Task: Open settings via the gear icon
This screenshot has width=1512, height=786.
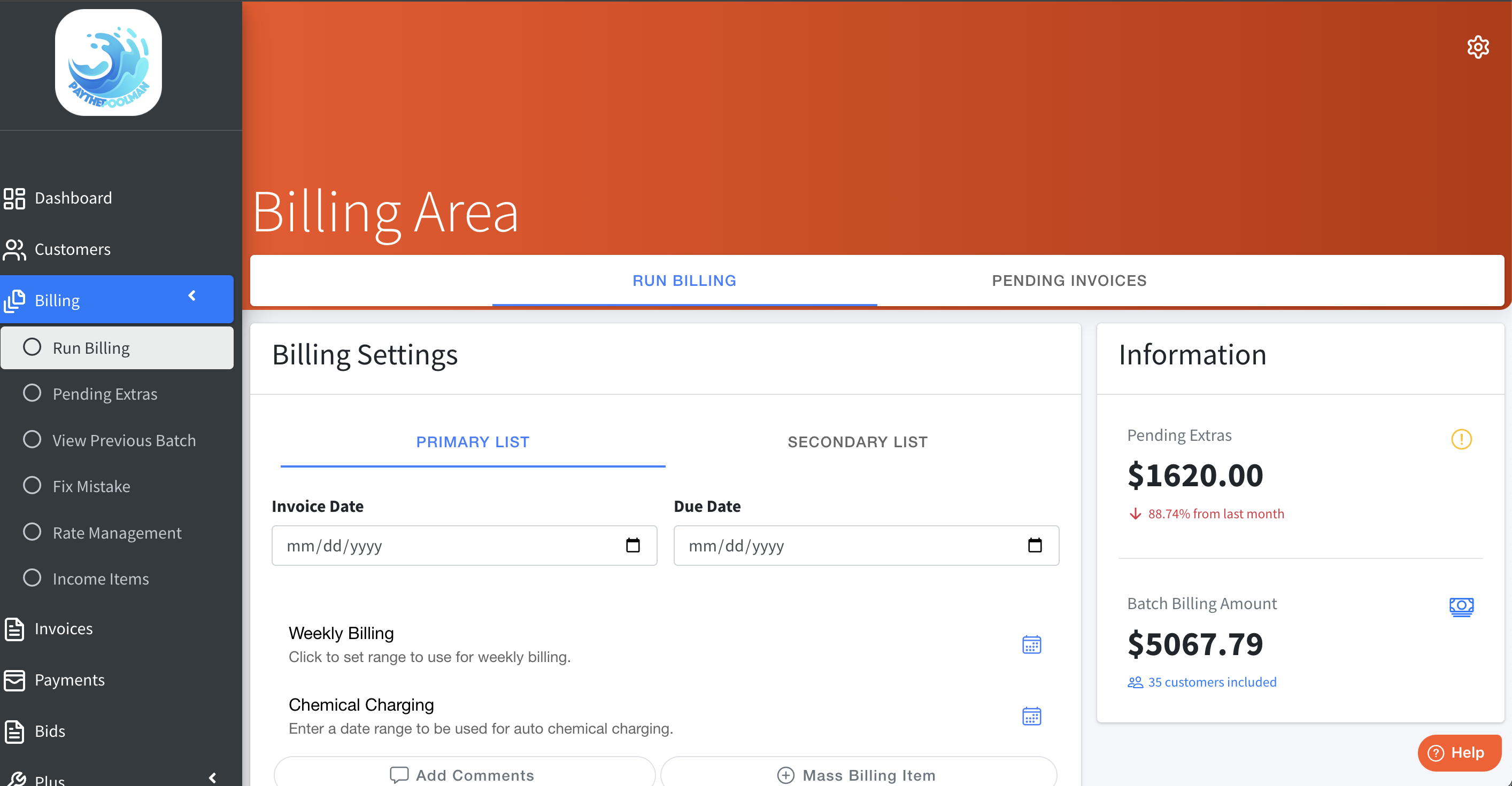Action: (1477, 47)
